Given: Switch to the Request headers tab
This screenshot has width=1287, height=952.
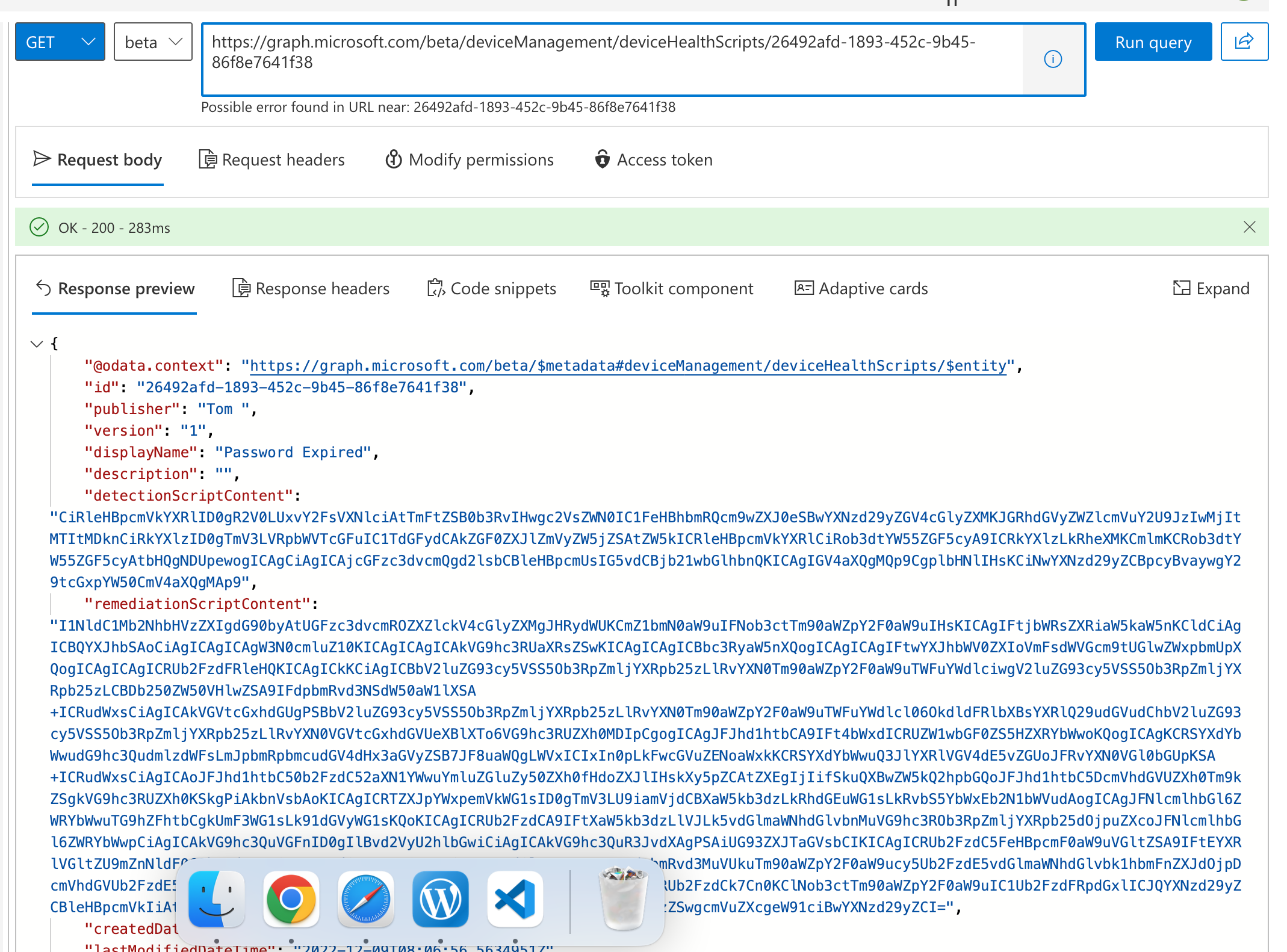Looking at the screenshot, I should (271, 159).
